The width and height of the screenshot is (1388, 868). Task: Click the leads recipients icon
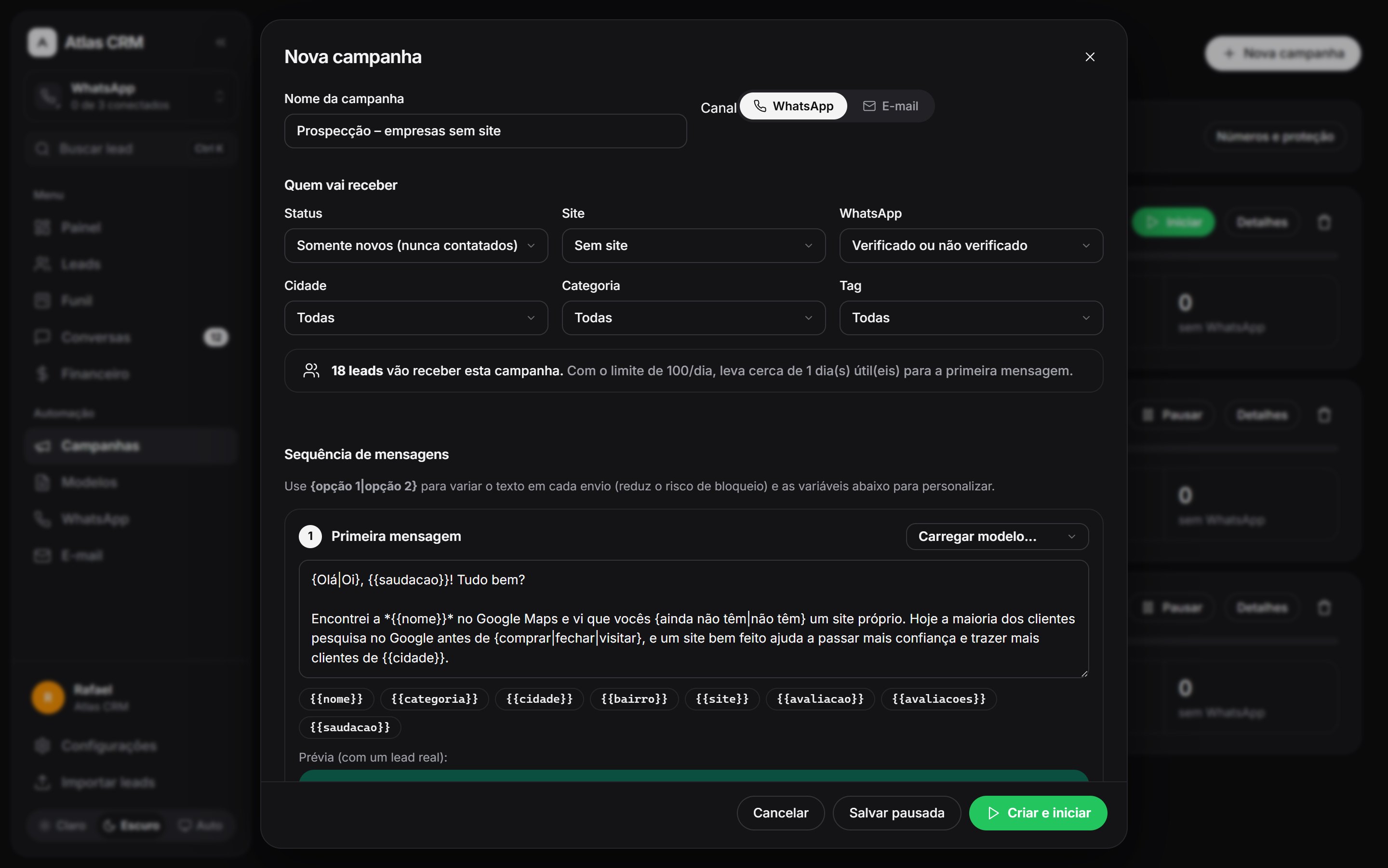tap(311, 371)
